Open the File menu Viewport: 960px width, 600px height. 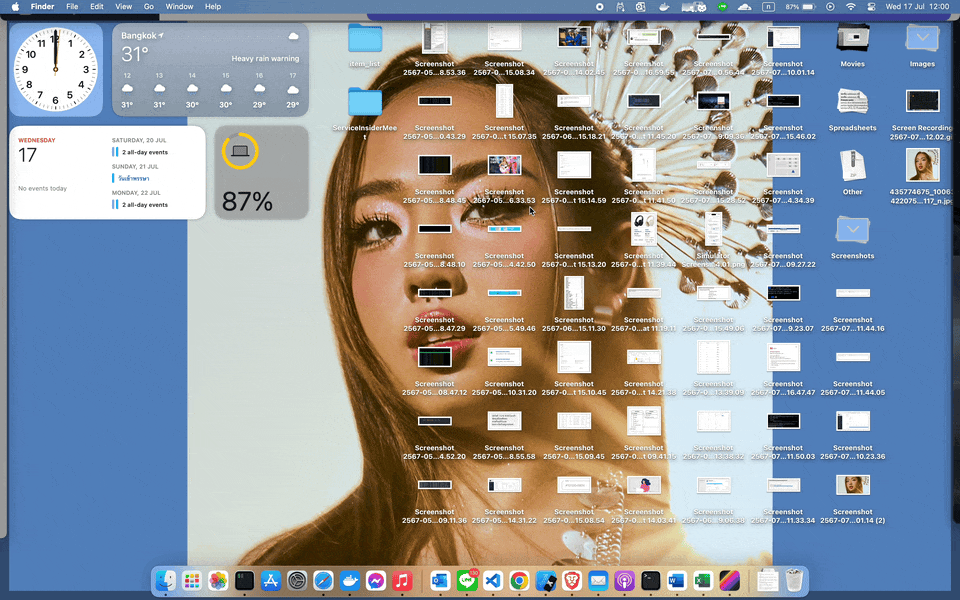[72, 7]
